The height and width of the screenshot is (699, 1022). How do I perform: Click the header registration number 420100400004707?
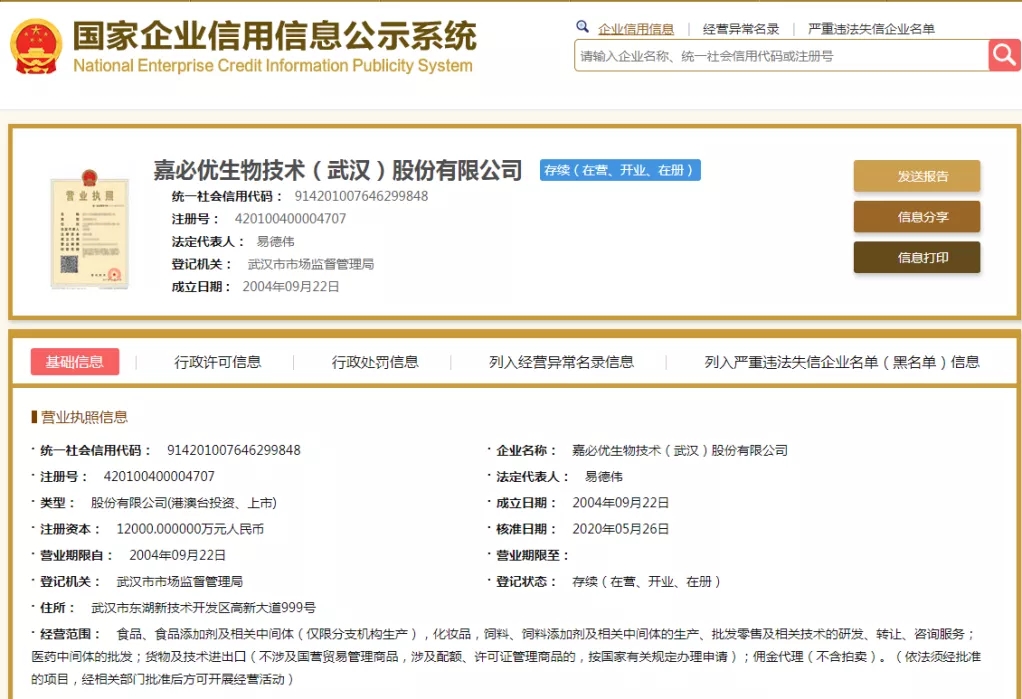pos(290,218)
